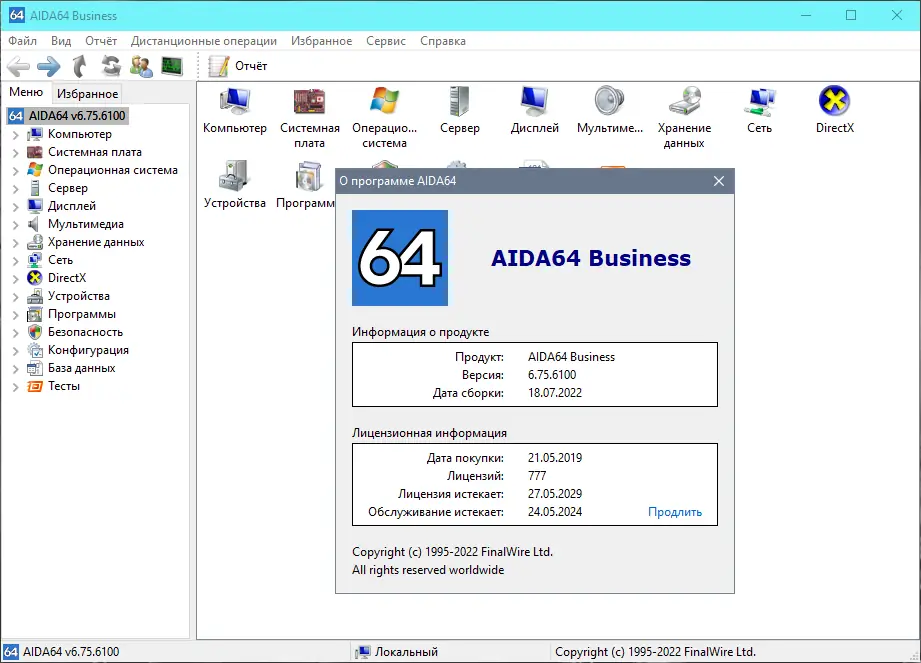The height and width of the screenshot is (663, 921).
Task: Open the Дисплей large icon
Action: tap(535, 110)
